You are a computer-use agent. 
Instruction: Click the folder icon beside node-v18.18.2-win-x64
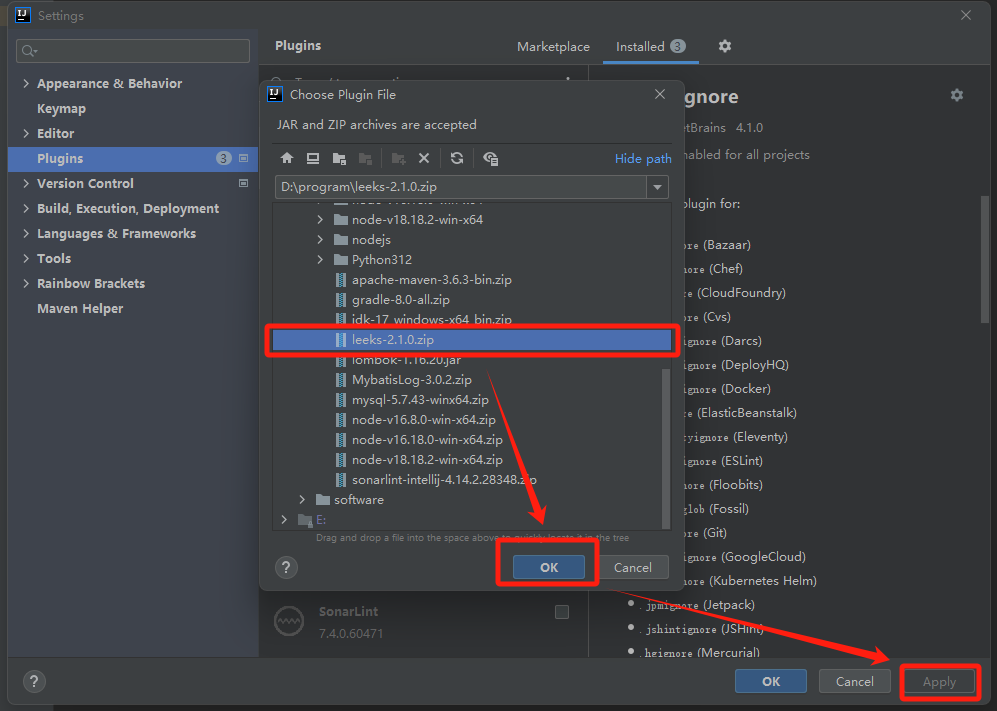pos(341,219)
